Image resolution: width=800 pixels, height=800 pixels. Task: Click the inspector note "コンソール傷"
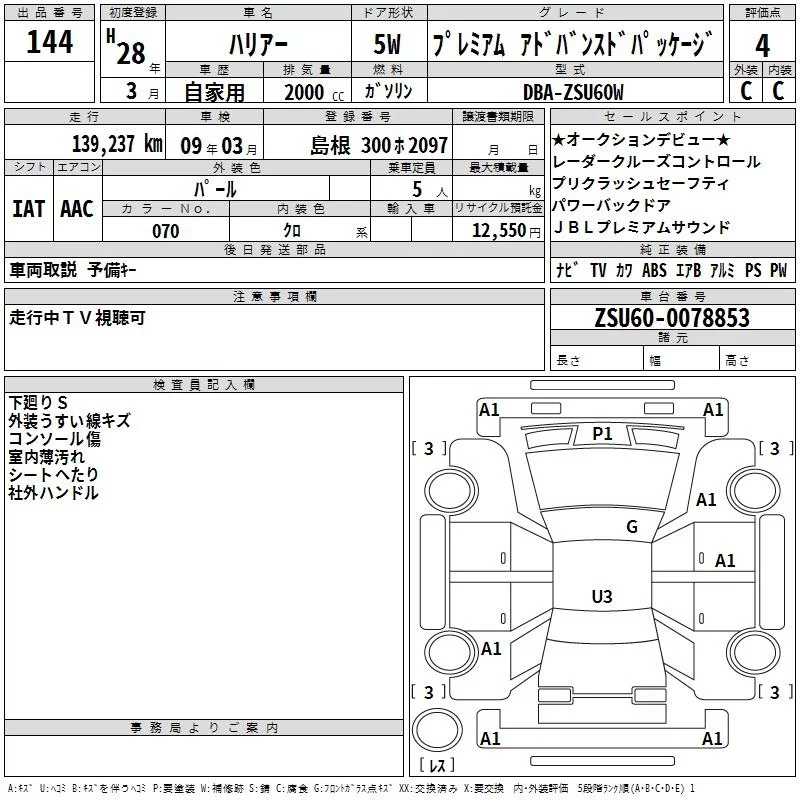(54, 438)
